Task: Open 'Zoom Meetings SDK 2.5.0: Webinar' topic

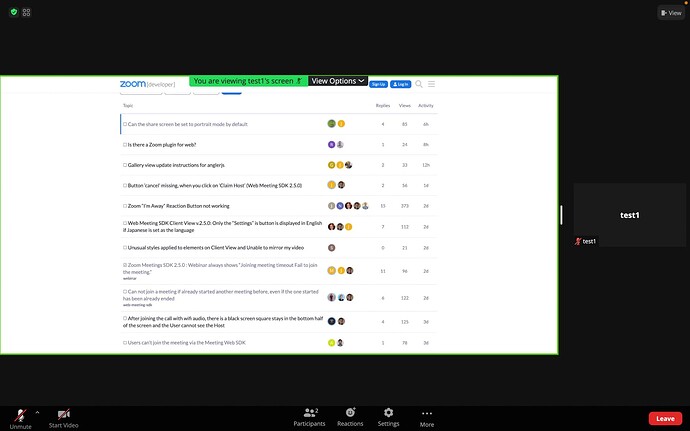Action: coord(220,269)
